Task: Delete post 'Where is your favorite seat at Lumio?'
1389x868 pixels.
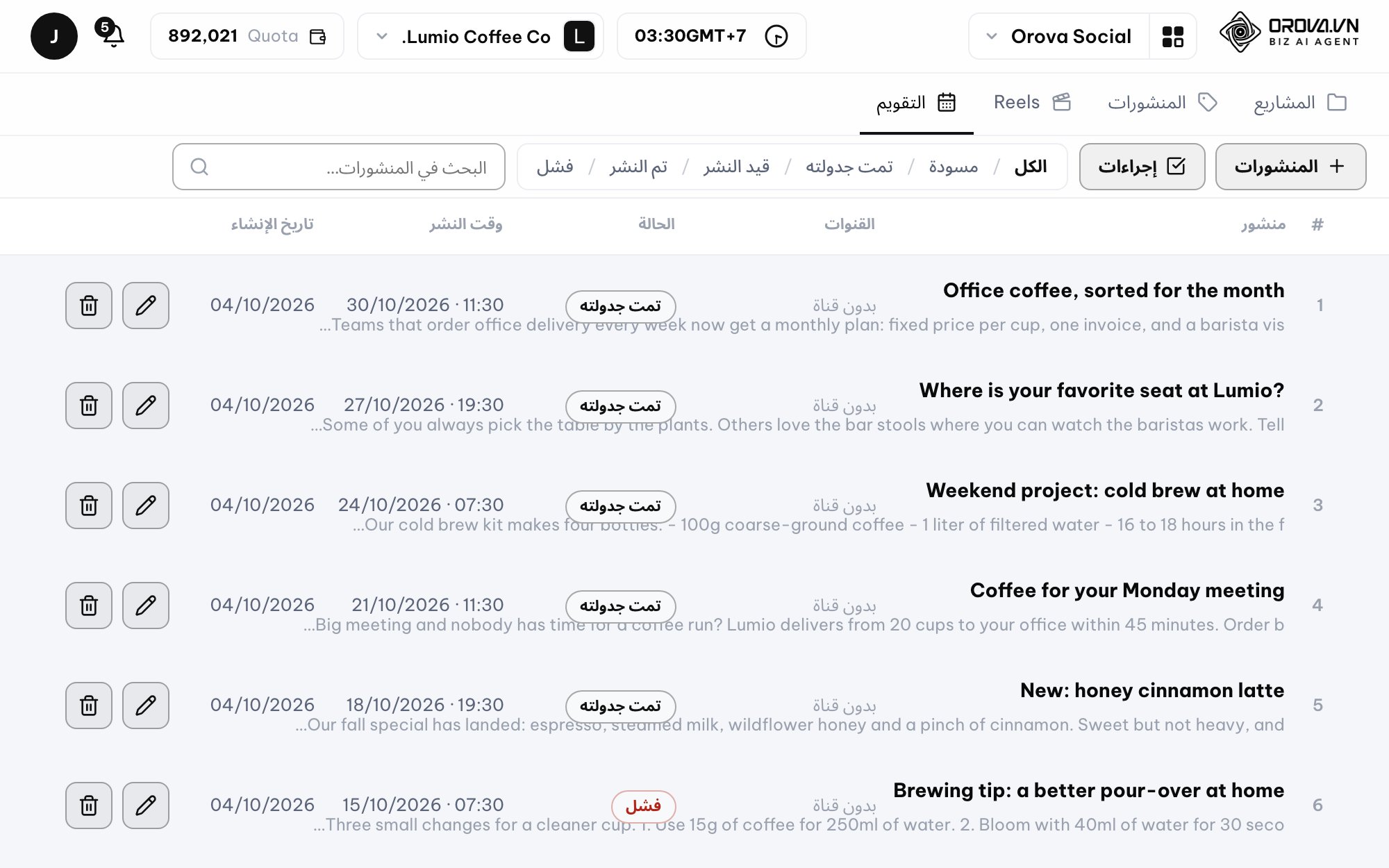Action: click(x=89, y=406)
